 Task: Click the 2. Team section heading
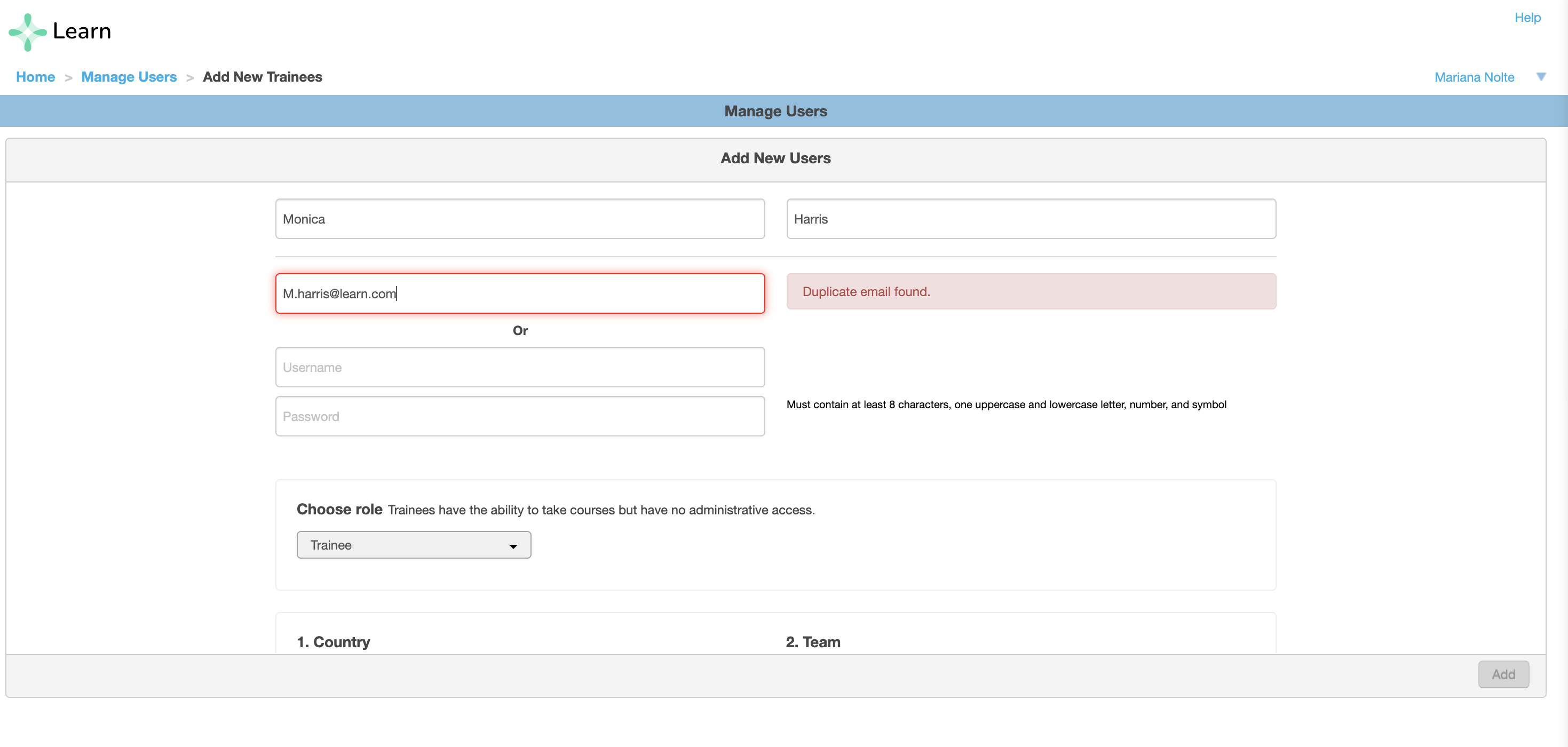813,642
